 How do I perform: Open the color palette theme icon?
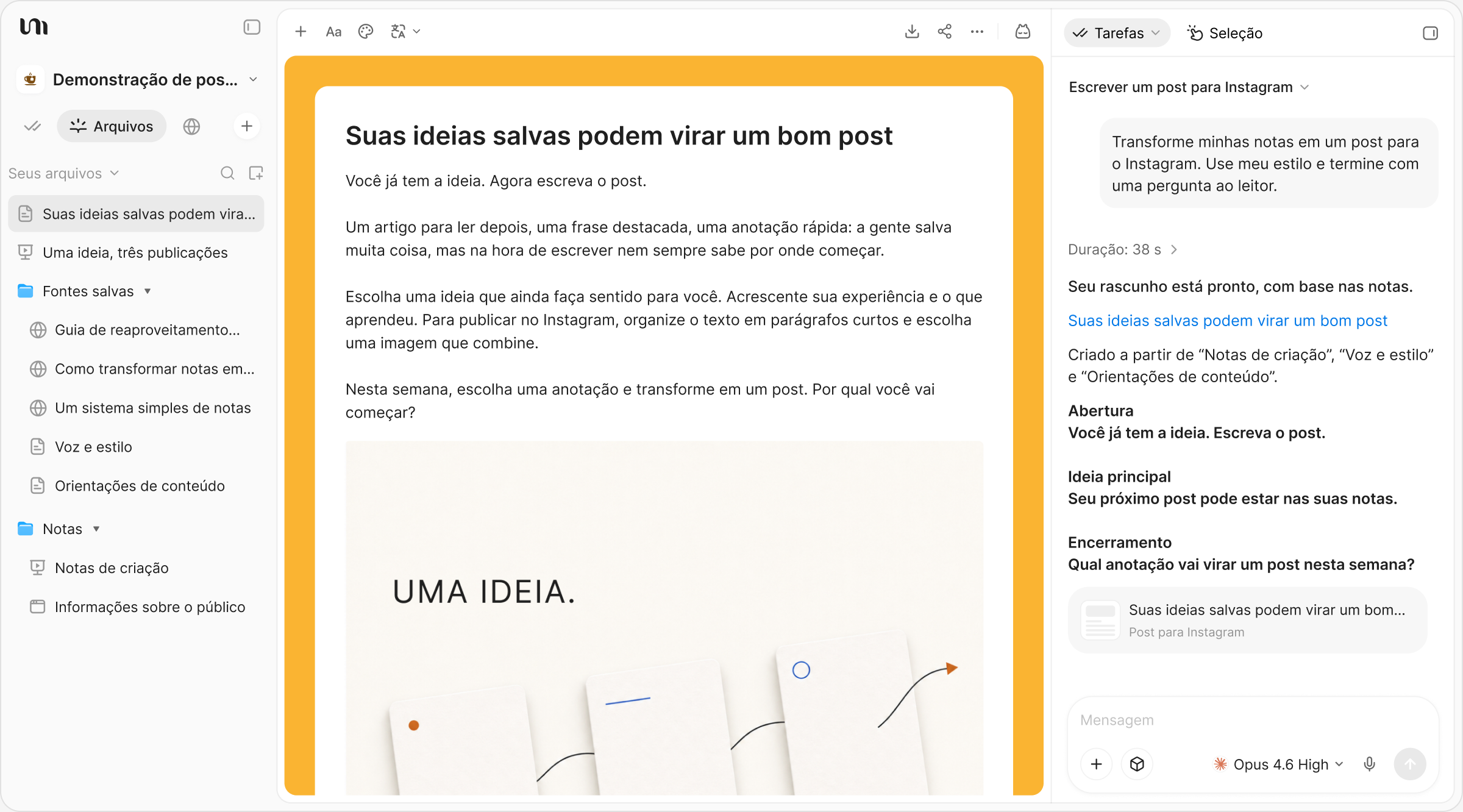click(x=366, y=32)
